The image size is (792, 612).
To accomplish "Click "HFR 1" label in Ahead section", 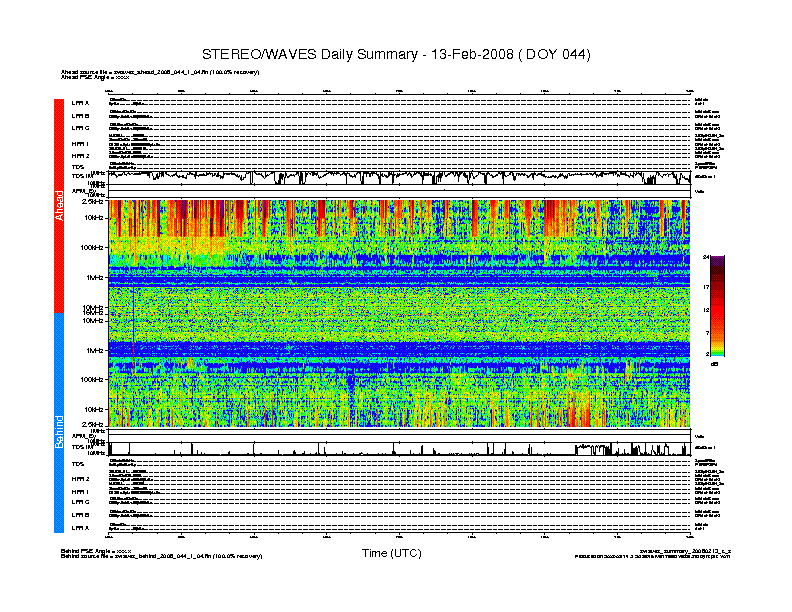I will click(80, 144).
